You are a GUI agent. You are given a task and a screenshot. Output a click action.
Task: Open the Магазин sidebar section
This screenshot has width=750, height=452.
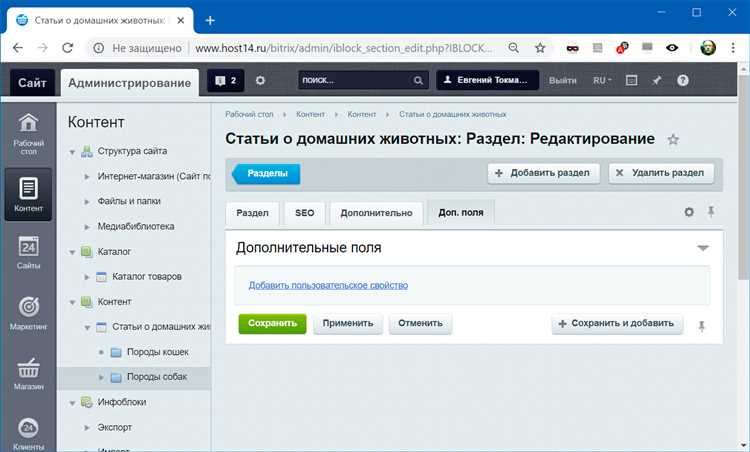[28, 374]
